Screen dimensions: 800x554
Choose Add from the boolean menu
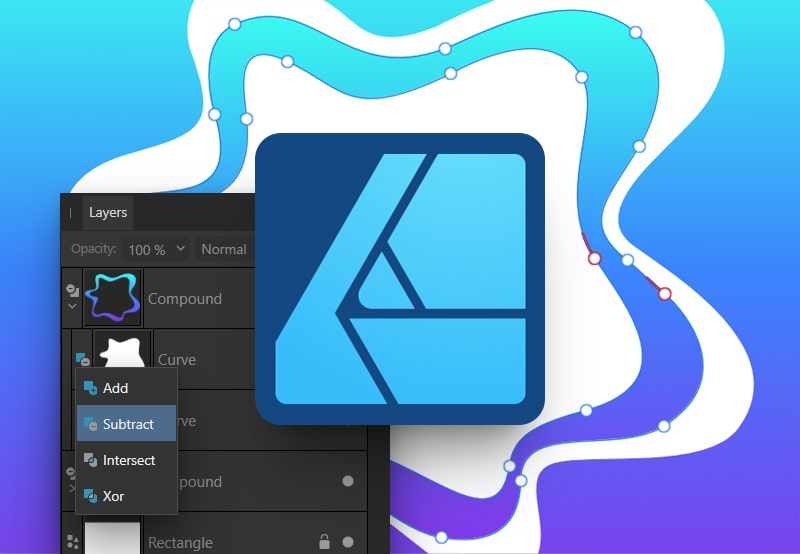(126, 388)
